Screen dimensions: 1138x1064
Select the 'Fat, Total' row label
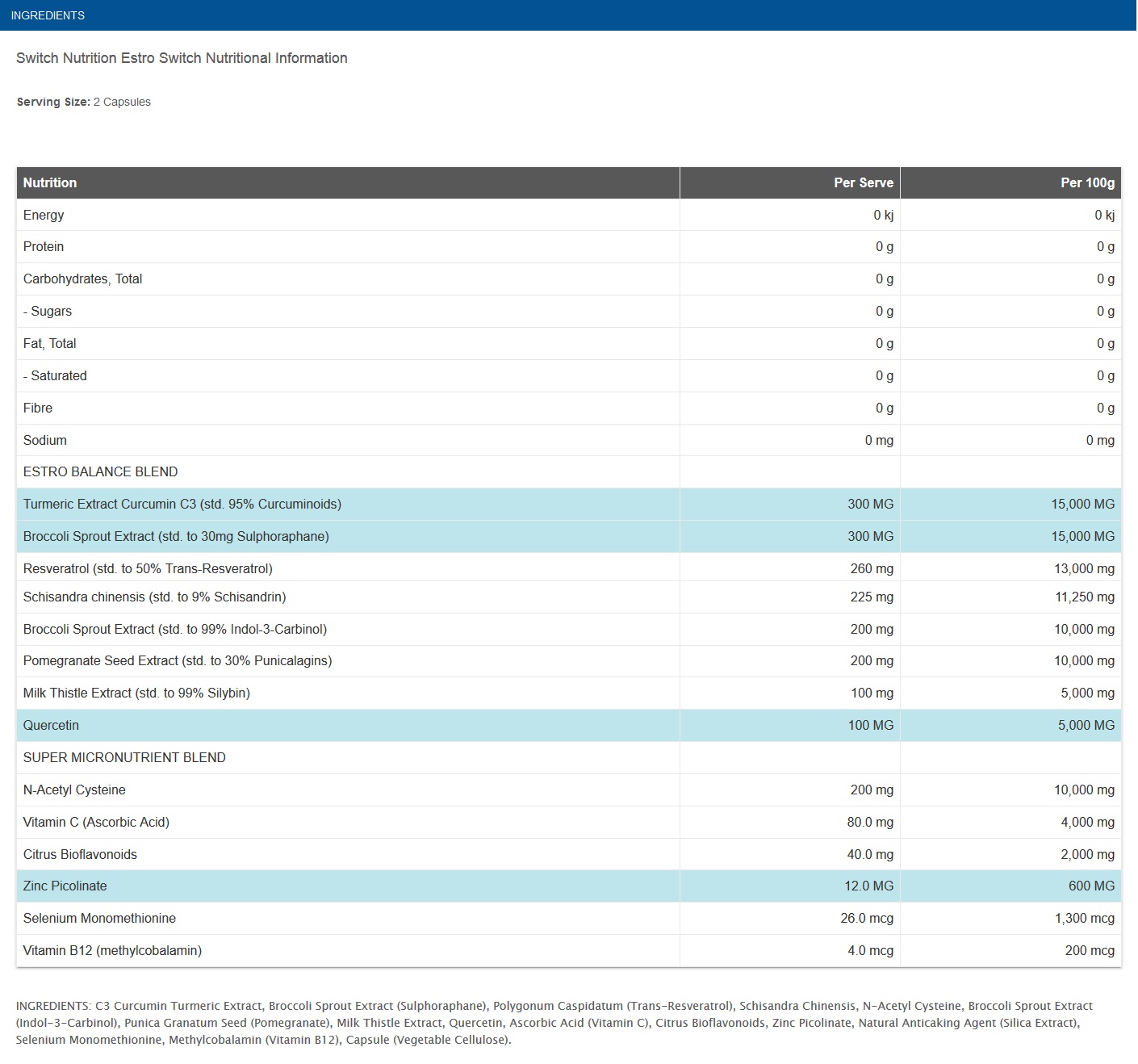50,344
